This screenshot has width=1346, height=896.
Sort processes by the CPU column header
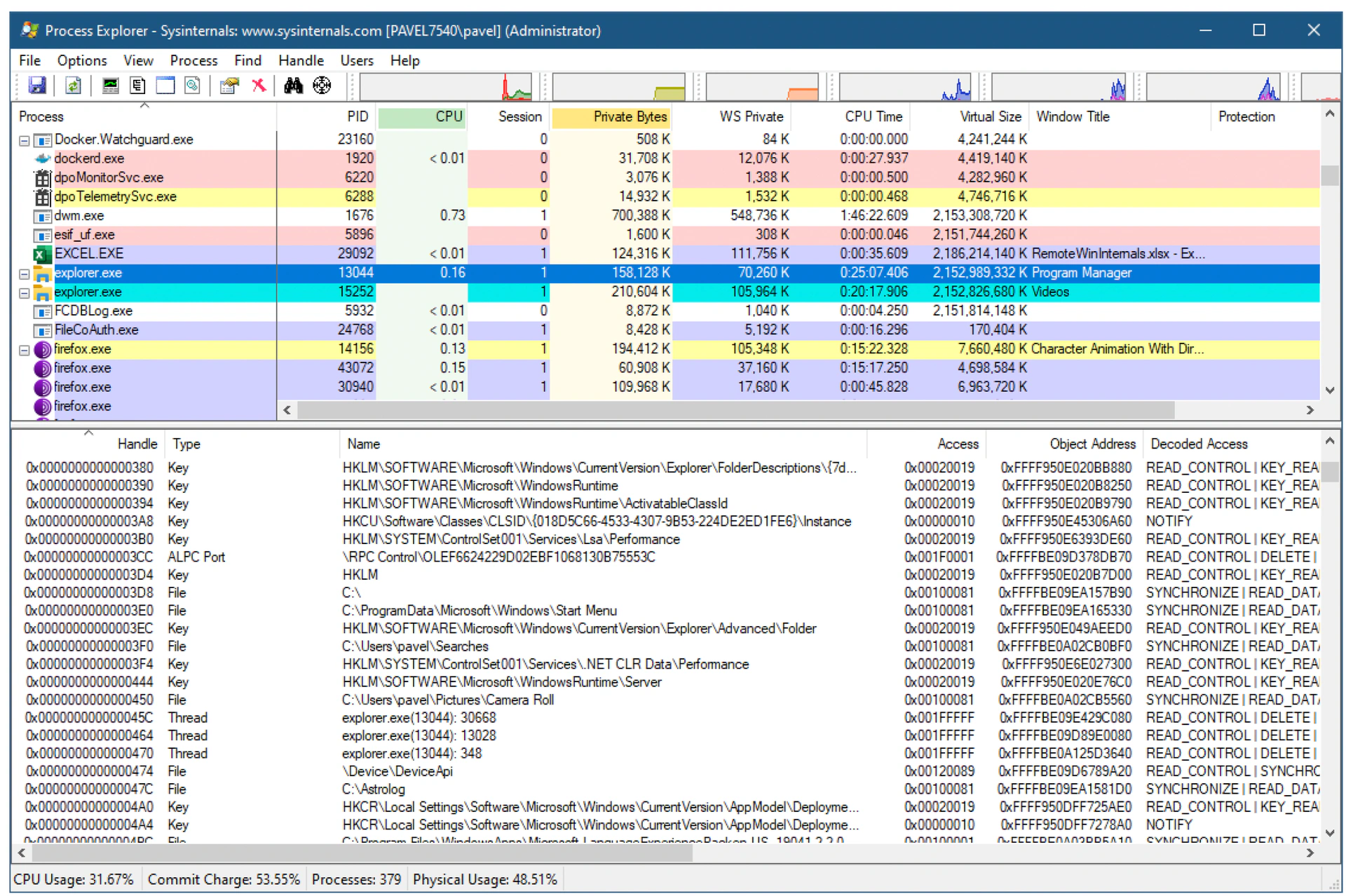tap(423, 116)
